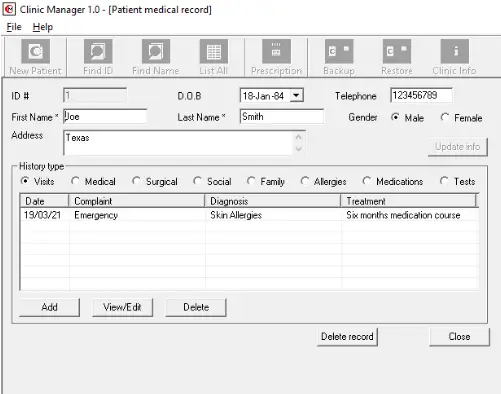Select the visit dated 19/03/21
501x394 pixels.
42,215
